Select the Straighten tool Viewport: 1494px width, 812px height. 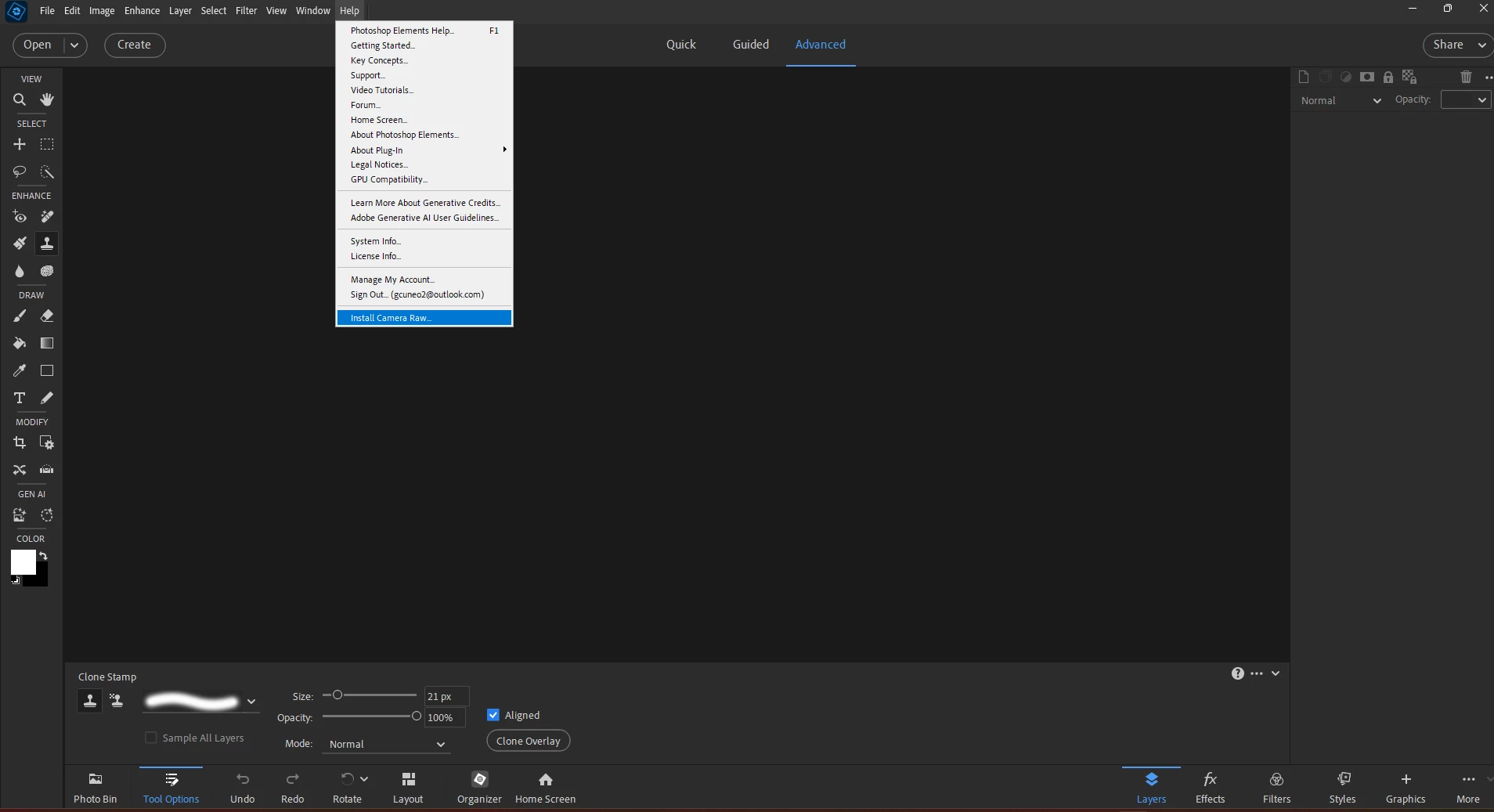pyautogui.click(x=47, y=470)
